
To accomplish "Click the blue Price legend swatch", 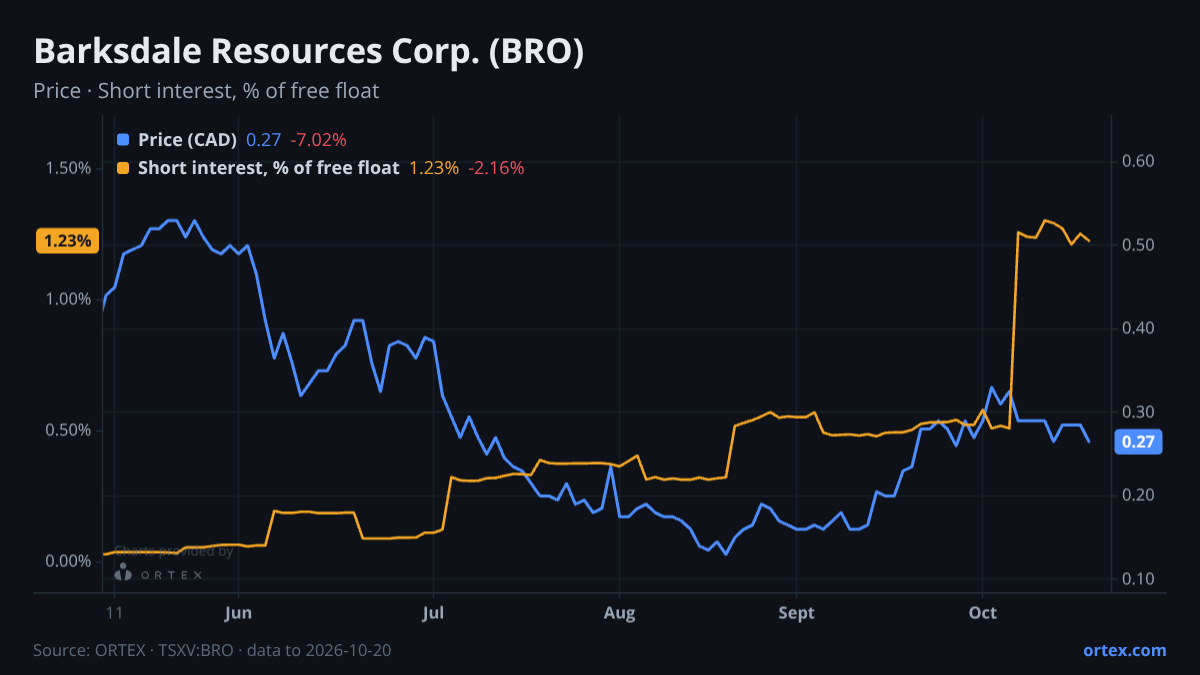I will tap(123, 140).
